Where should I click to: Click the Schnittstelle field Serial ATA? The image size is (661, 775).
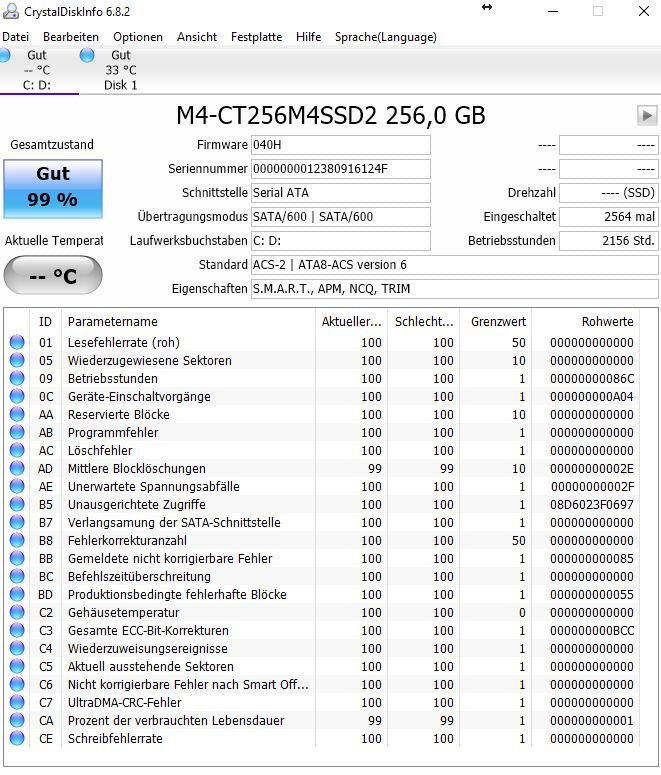341,193
